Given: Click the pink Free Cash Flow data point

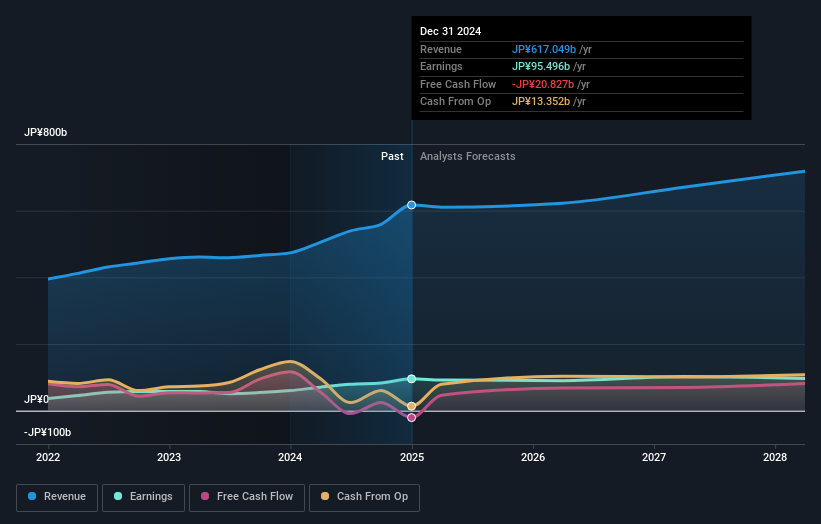Looking at the screenshot, I should [x=412, y=418].
